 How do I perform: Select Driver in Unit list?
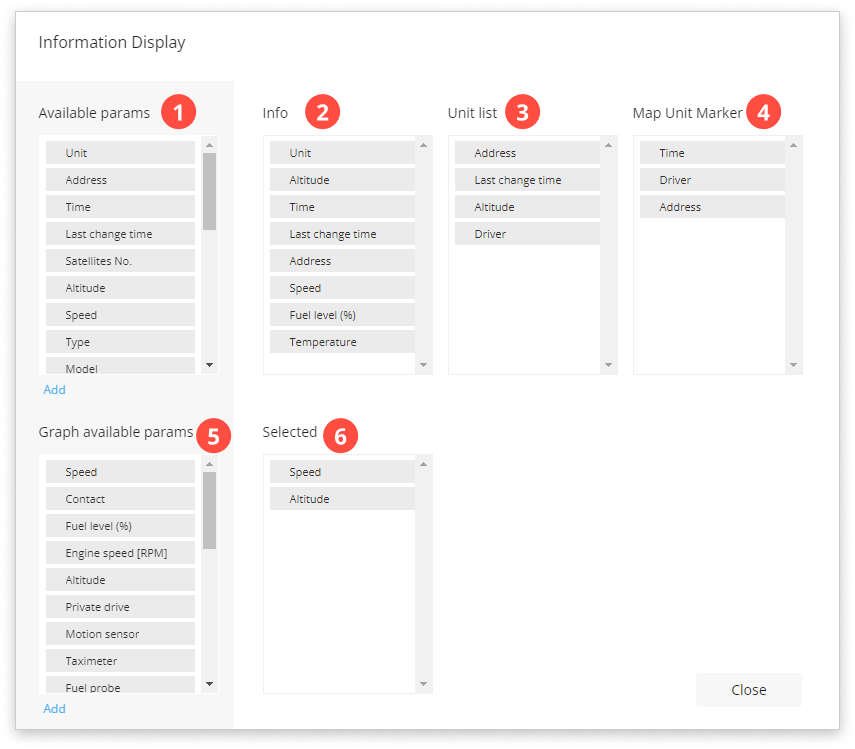(527, 234)
